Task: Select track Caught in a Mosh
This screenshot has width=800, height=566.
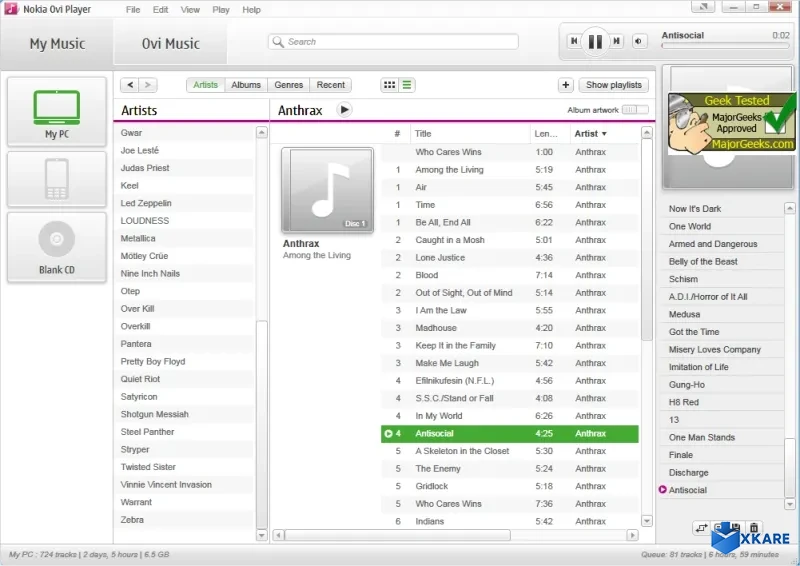Action: [510, 240]
